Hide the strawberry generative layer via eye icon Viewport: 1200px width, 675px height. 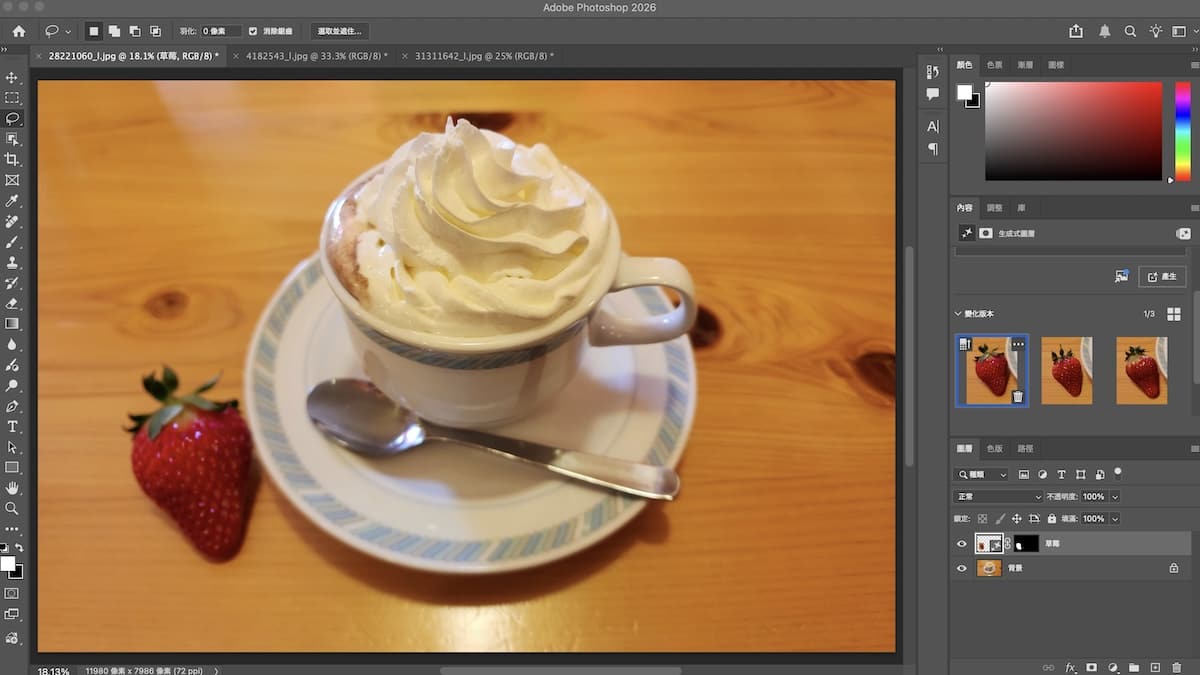pyautogui.click(x=962, y=544)
